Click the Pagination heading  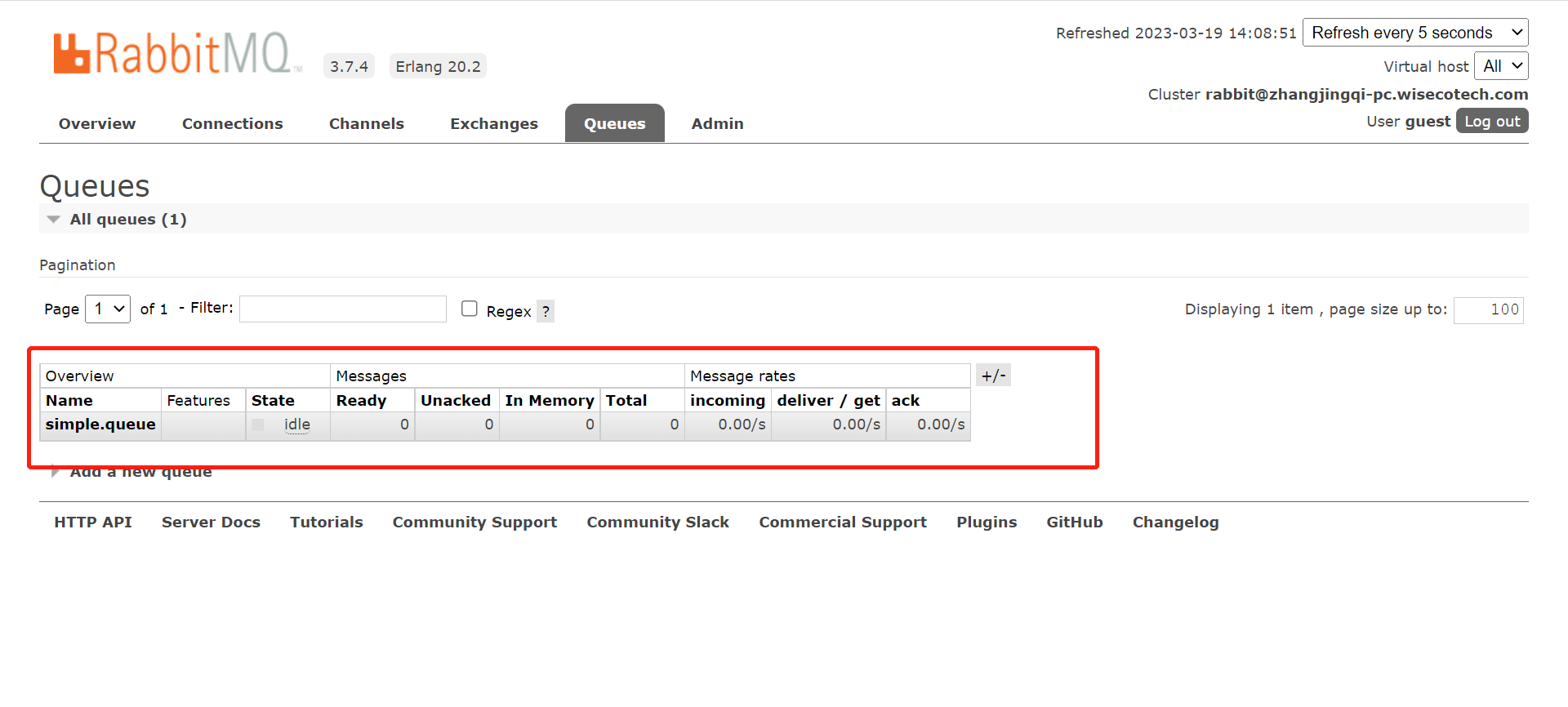pos(78,265)
